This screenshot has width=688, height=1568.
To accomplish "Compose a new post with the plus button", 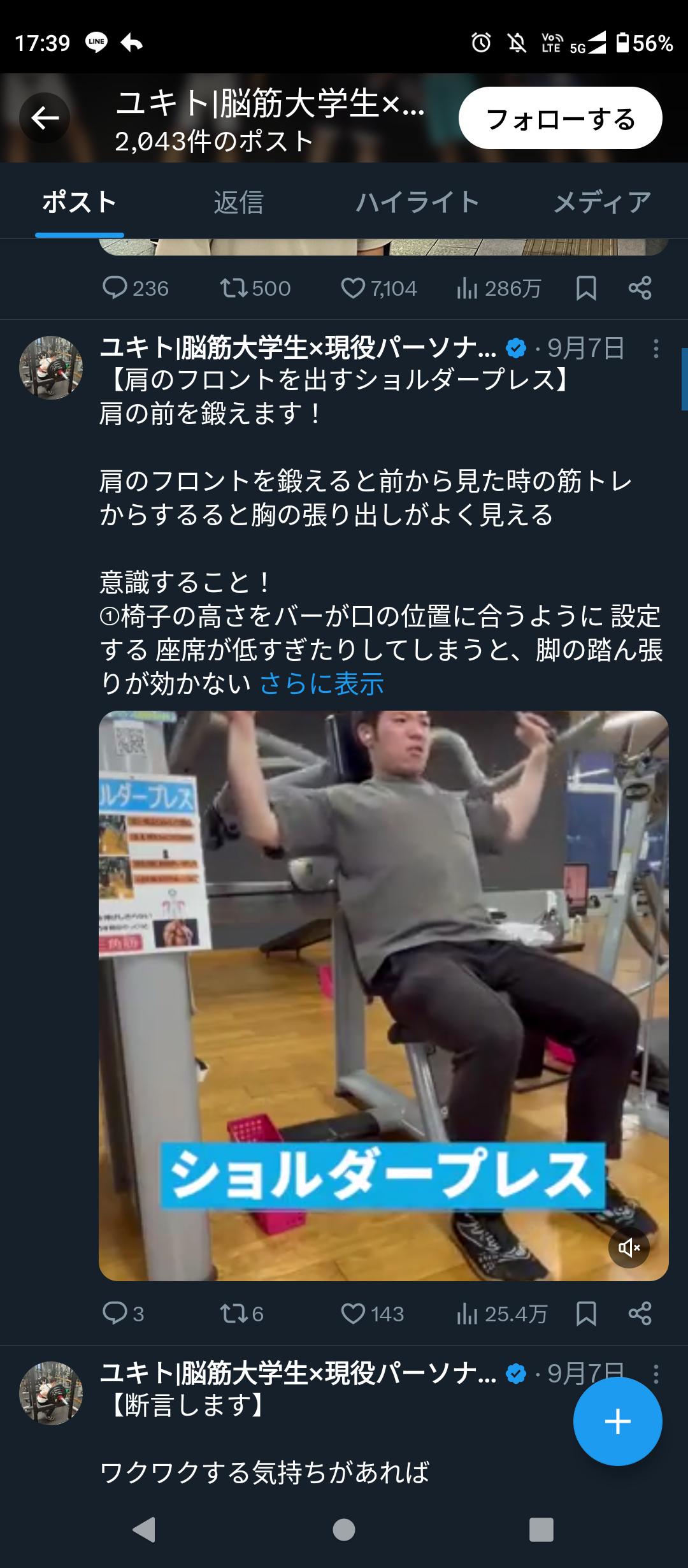I will tap(617, 1421).
